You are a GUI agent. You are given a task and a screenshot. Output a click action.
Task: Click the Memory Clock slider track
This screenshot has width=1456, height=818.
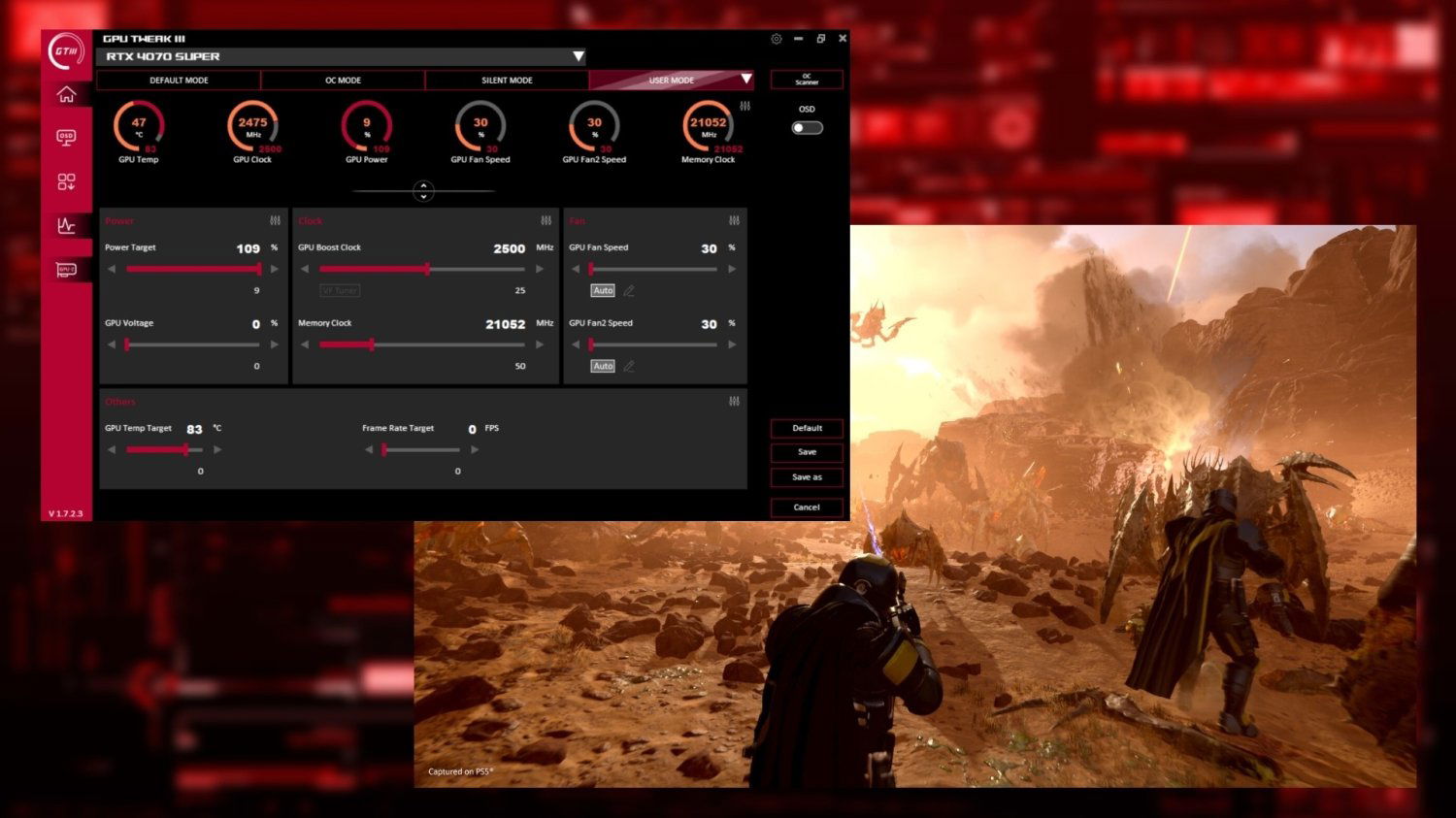pyautogui.click(x=422, y=344)
